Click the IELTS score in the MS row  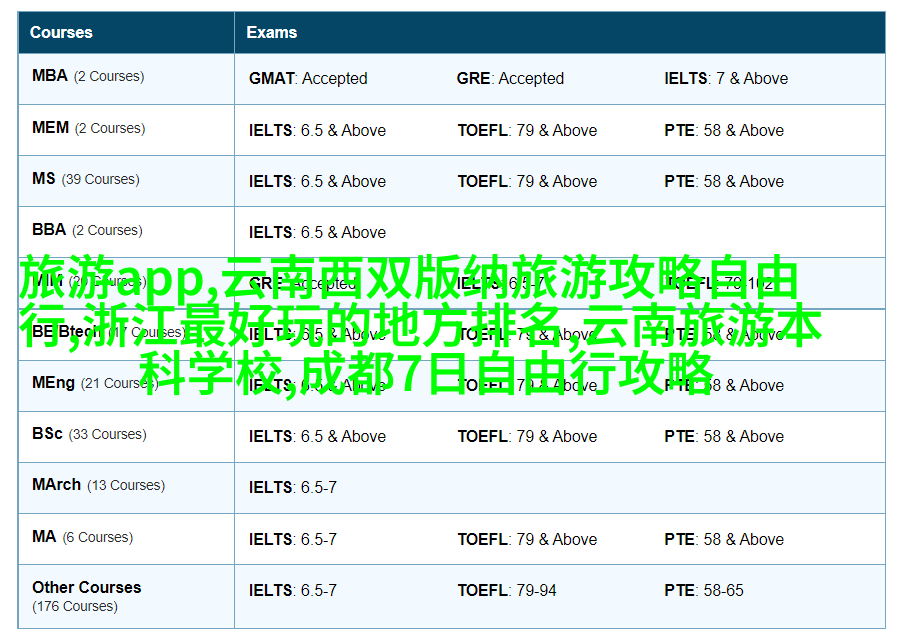coord(317,182)
